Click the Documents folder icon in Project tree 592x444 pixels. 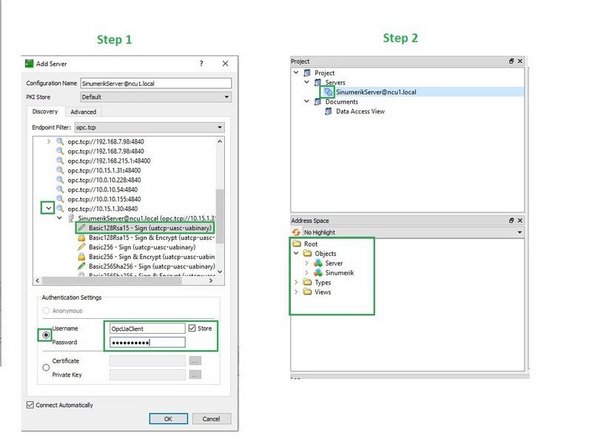[x=318, y=102]
